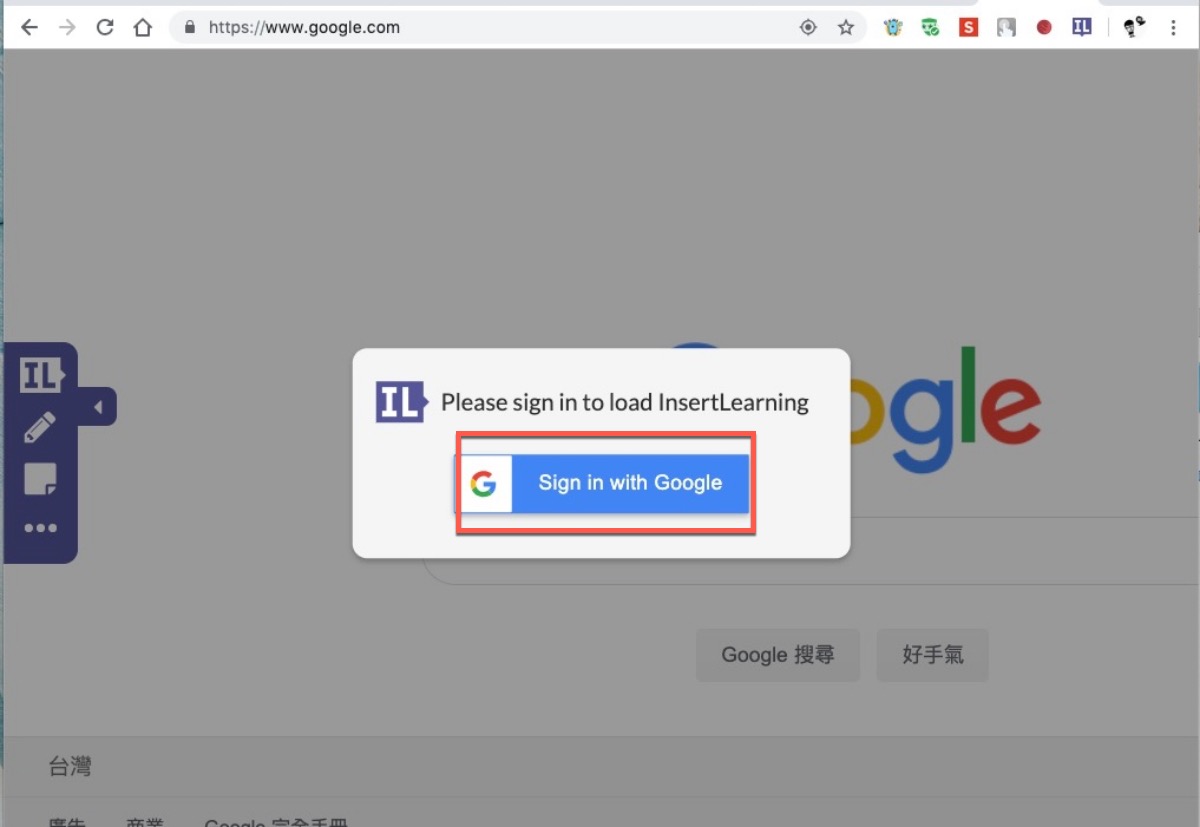Open the browser home page icon
Viewport: 1200px width, 827px height.
(x=143, y=28)
